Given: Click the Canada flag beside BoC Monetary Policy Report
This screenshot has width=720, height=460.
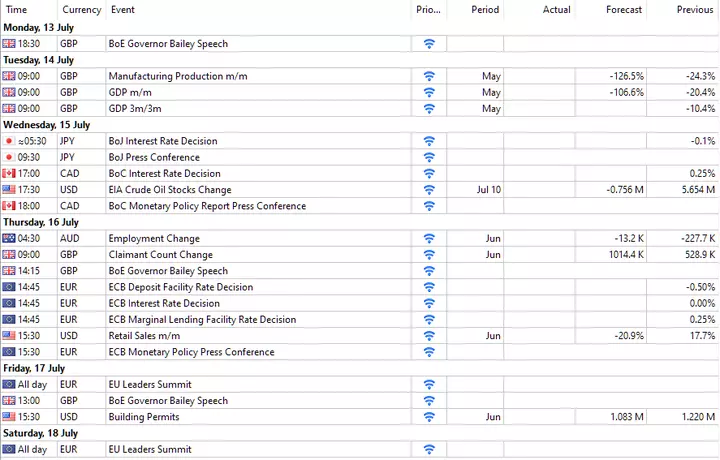Looking at the screenshot, I should point(9,206).
